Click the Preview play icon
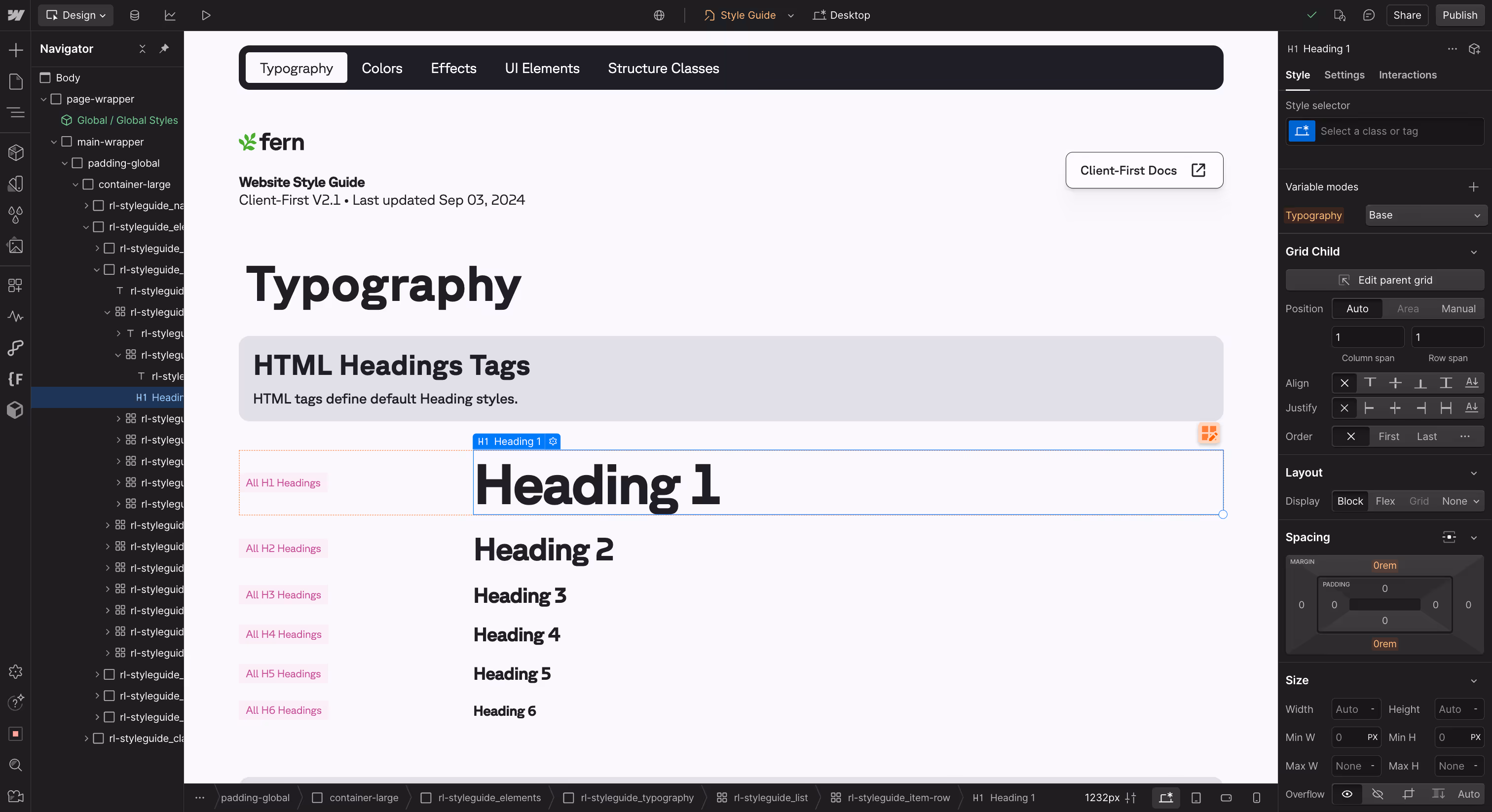The width and height of the screenshot is (1492, 812). (x=206, y=15)
